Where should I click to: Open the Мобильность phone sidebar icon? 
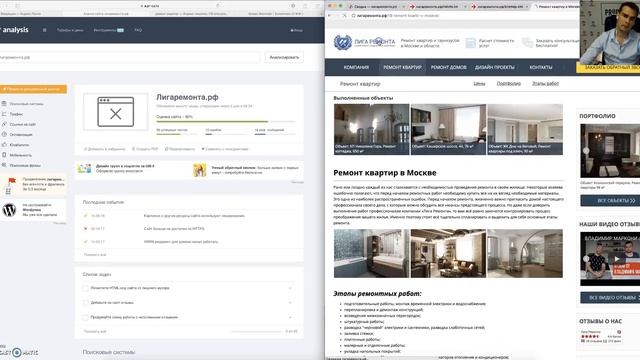[x=4, y=155]
